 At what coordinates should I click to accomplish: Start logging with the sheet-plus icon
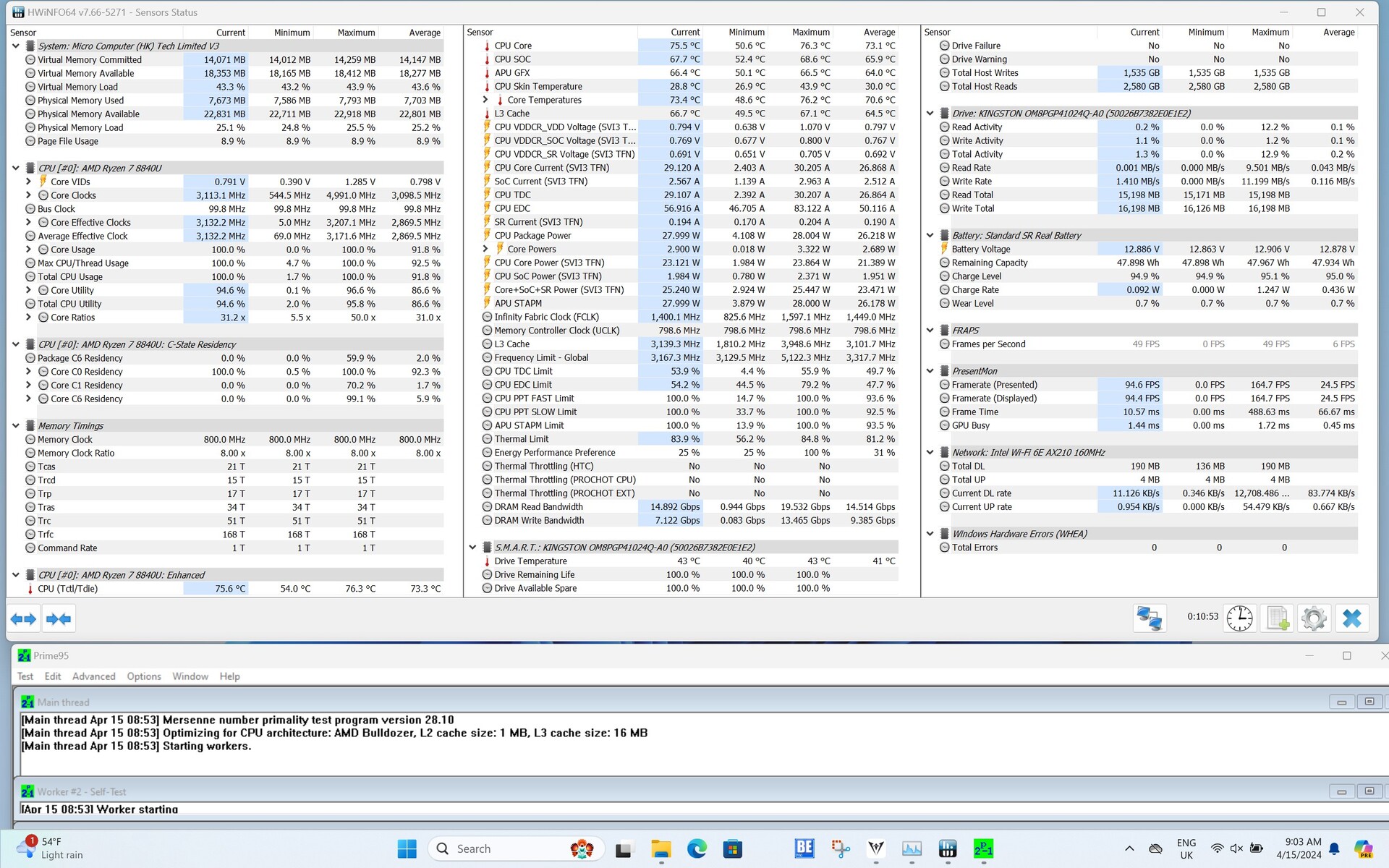tap(1277, 618)
